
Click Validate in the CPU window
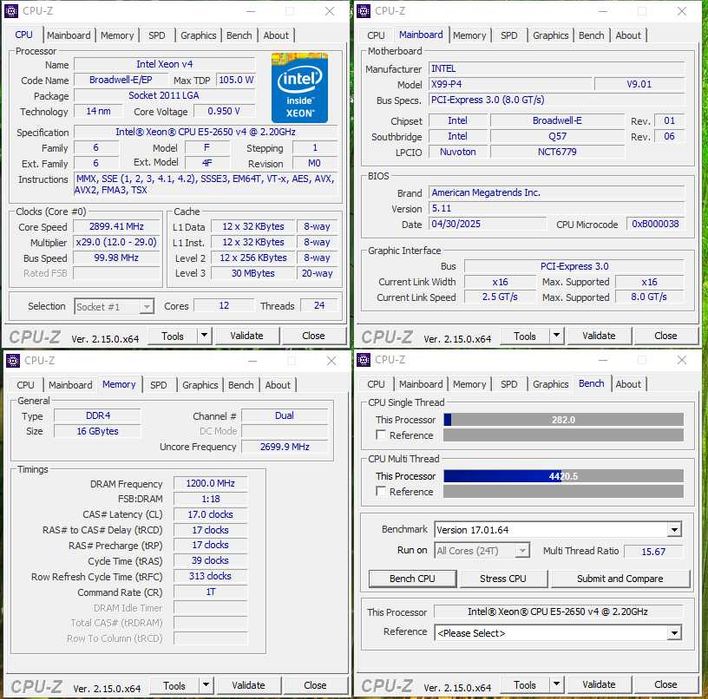pos(247,336)
